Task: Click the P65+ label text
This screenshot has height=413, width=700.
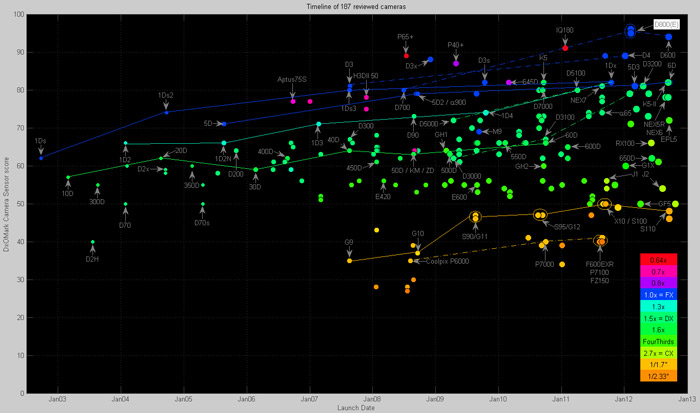Action: [405, 37]
